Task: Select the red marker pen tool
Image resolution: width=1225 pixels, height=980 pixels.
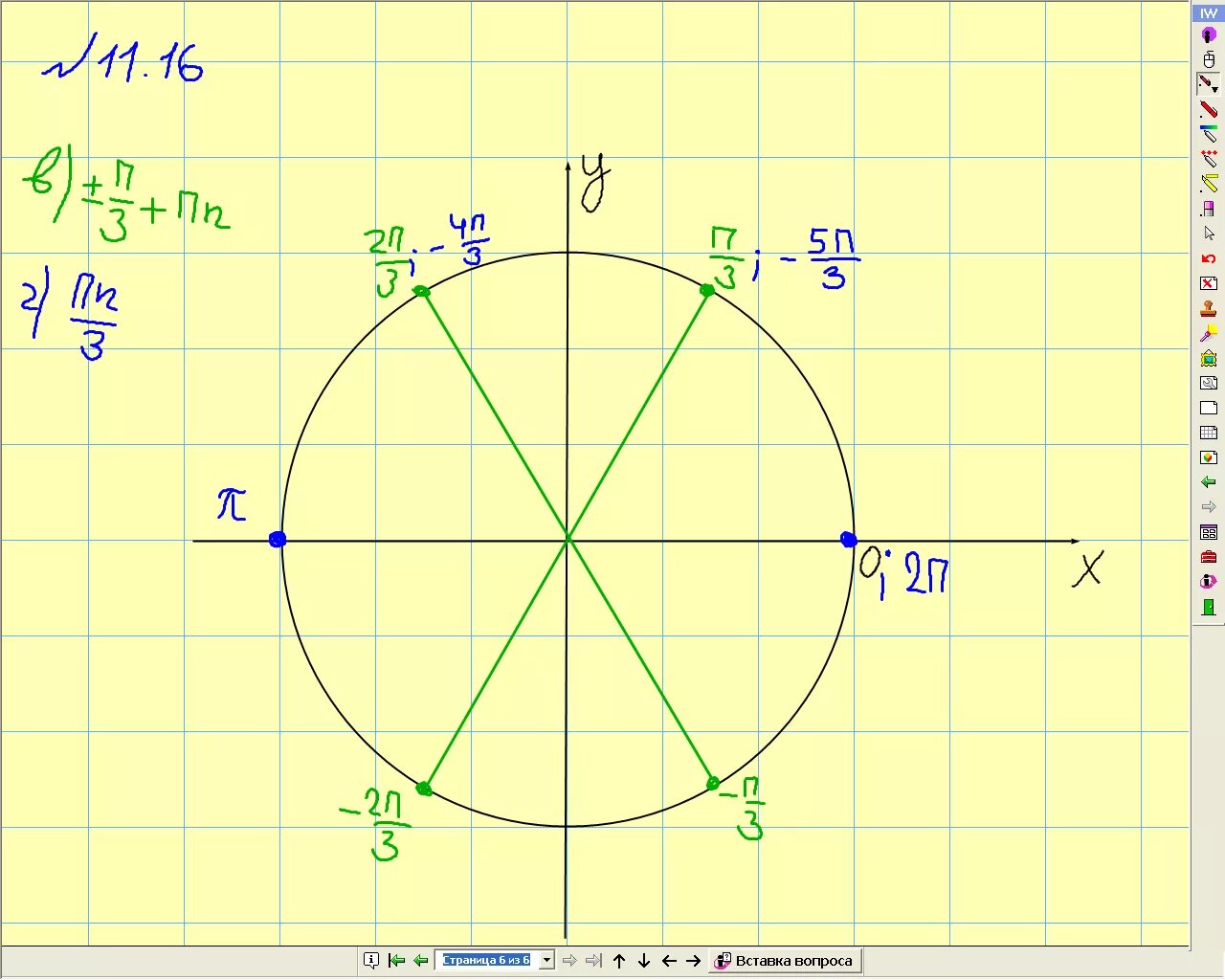Action: pyautogui.click(x=1209, y=110)
